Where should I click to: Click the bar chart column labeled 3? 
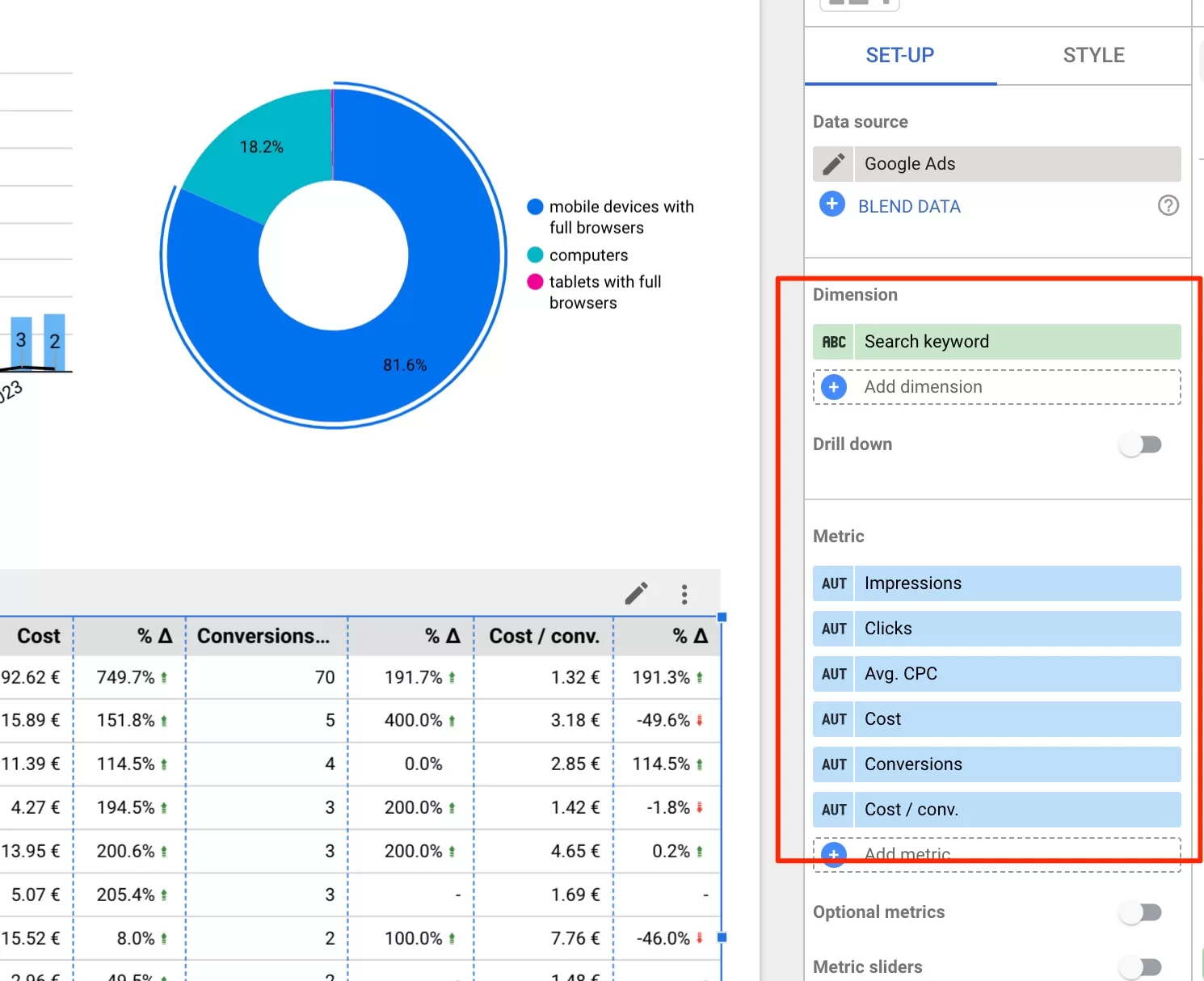point(21,343)
